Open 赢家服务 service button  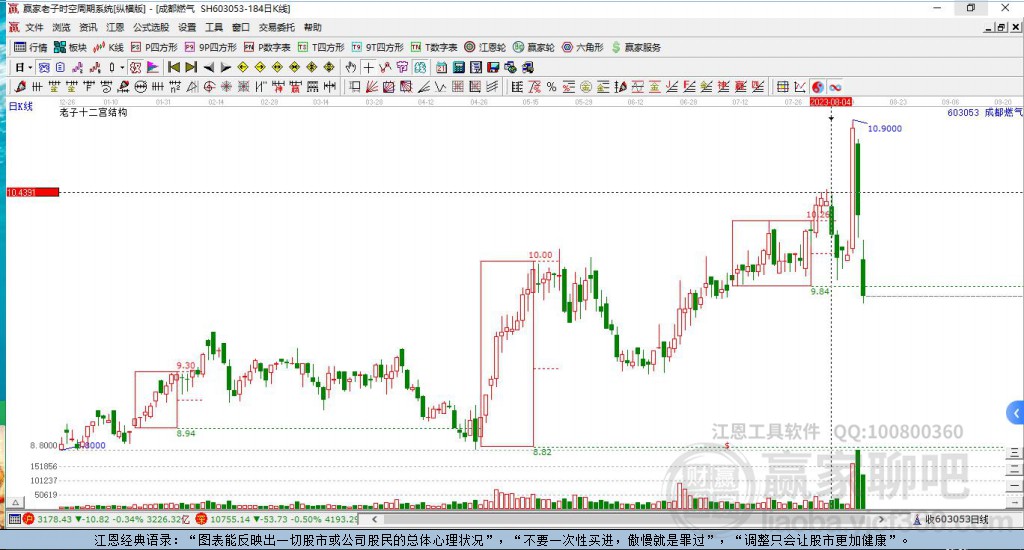pyautogui.click(x=636, y=47)
